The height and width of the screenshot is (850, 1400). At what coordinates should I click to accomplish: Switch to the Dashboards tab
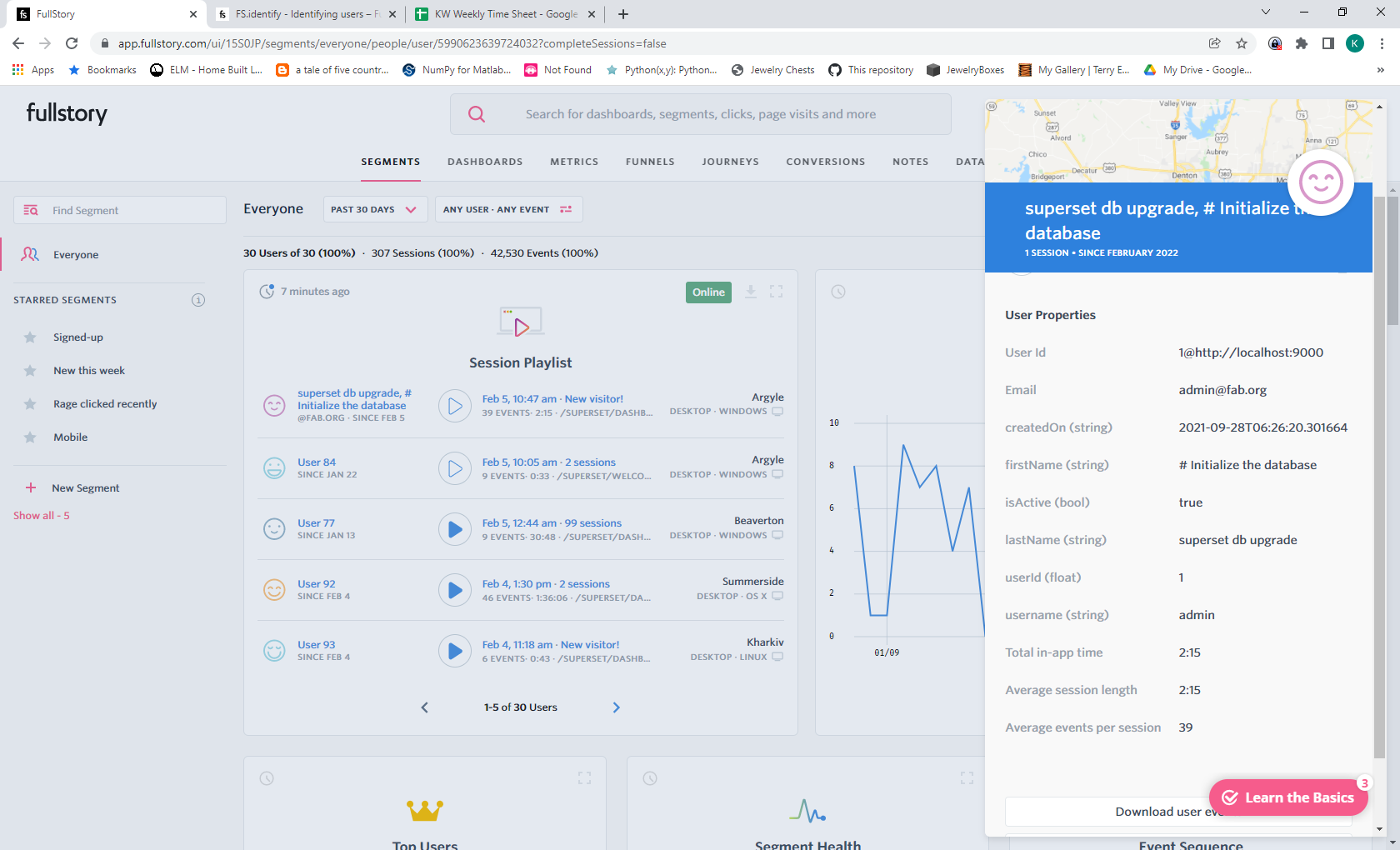click(485, 162)
